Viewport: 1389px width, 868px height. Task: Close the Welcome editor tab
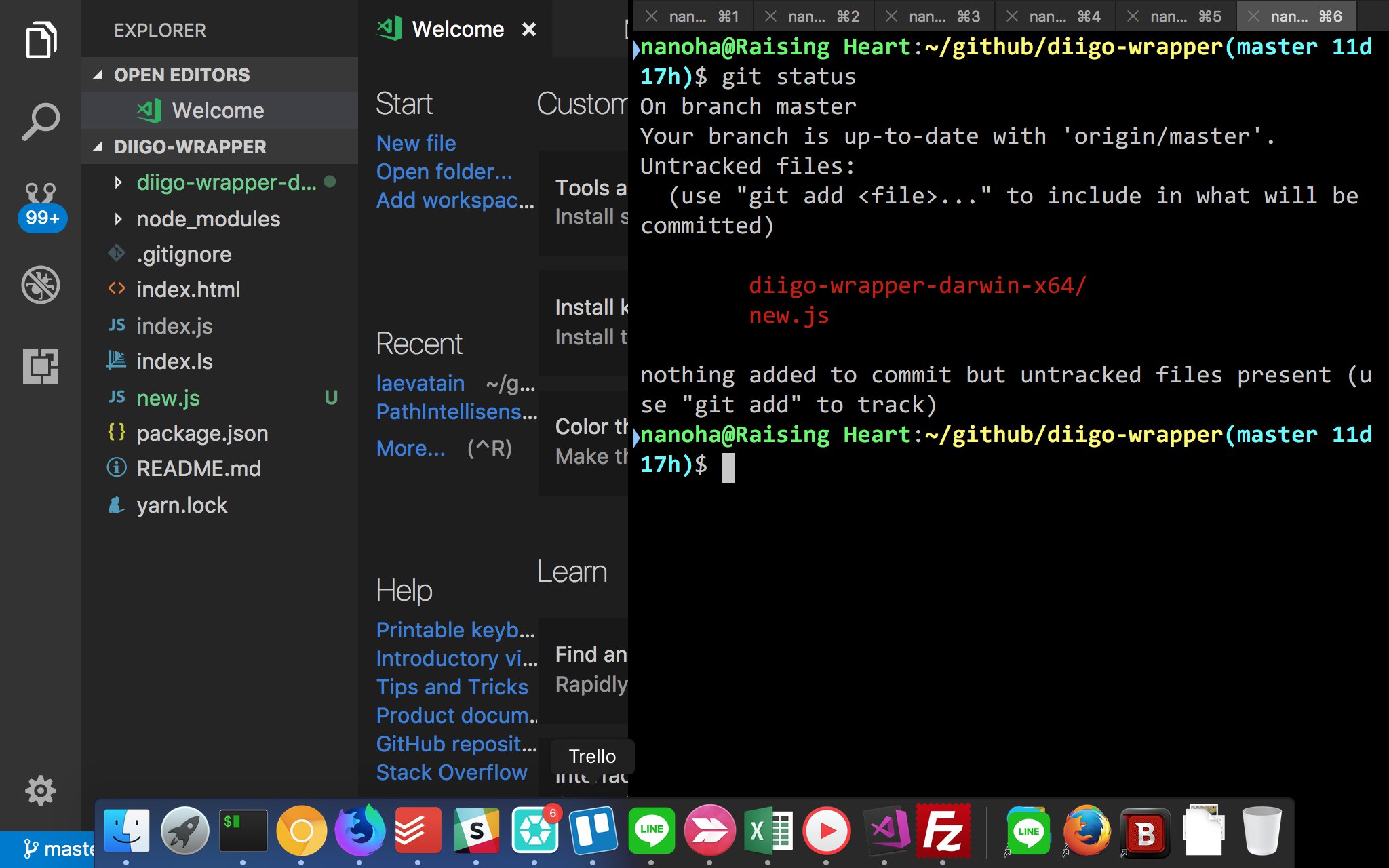[x=529, y=29]
